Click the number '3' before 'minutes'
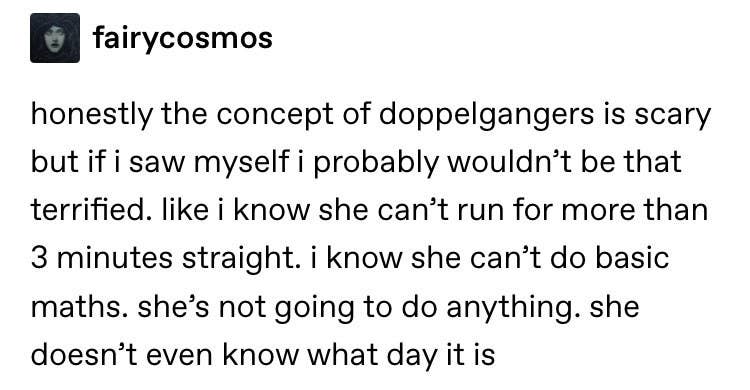The image size is (750, 390). tap(40, 259)
